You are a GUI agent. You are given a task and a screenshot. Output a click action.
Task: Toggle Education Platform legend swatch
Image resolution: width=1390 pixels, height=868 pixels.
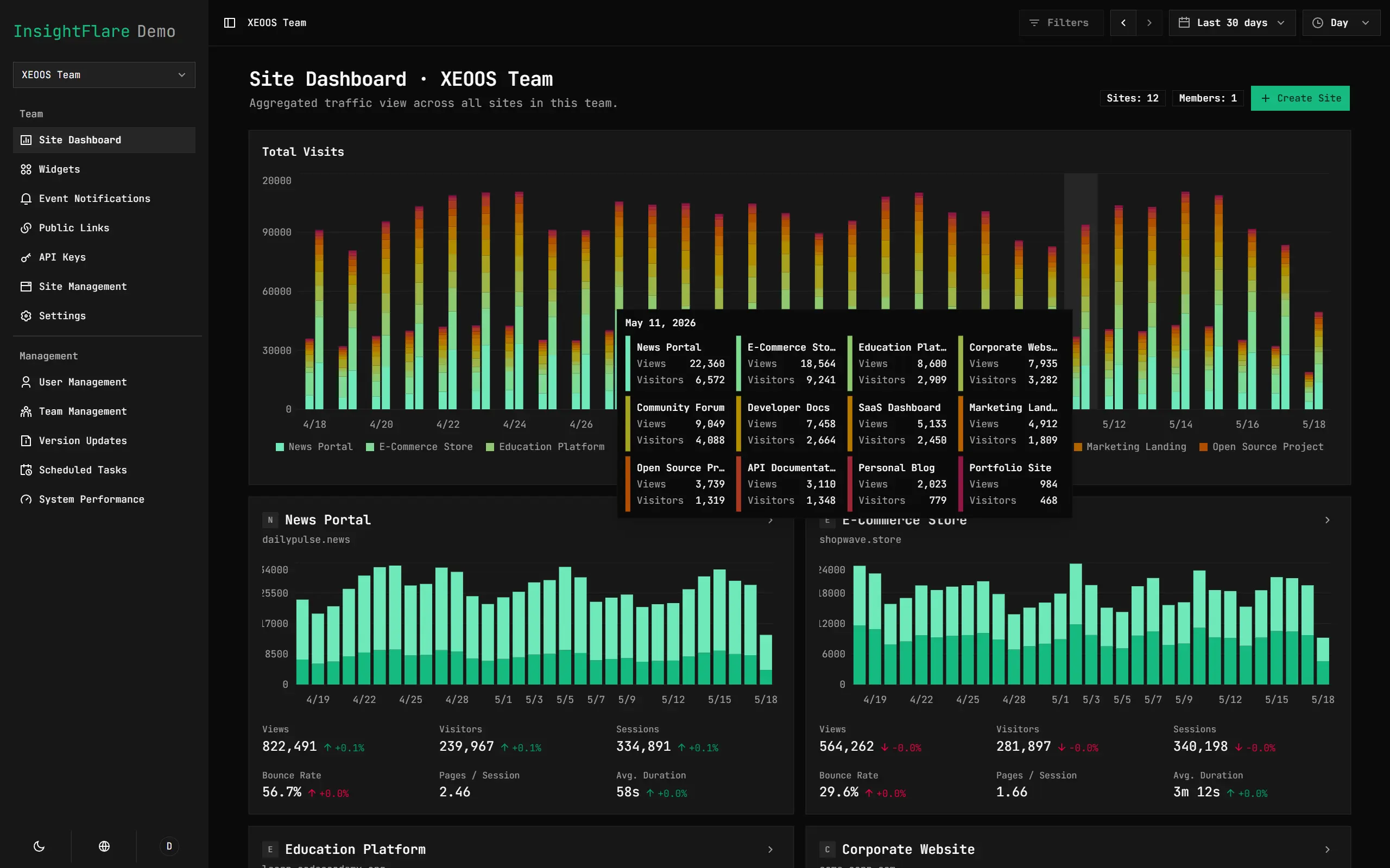pos(490,447)
